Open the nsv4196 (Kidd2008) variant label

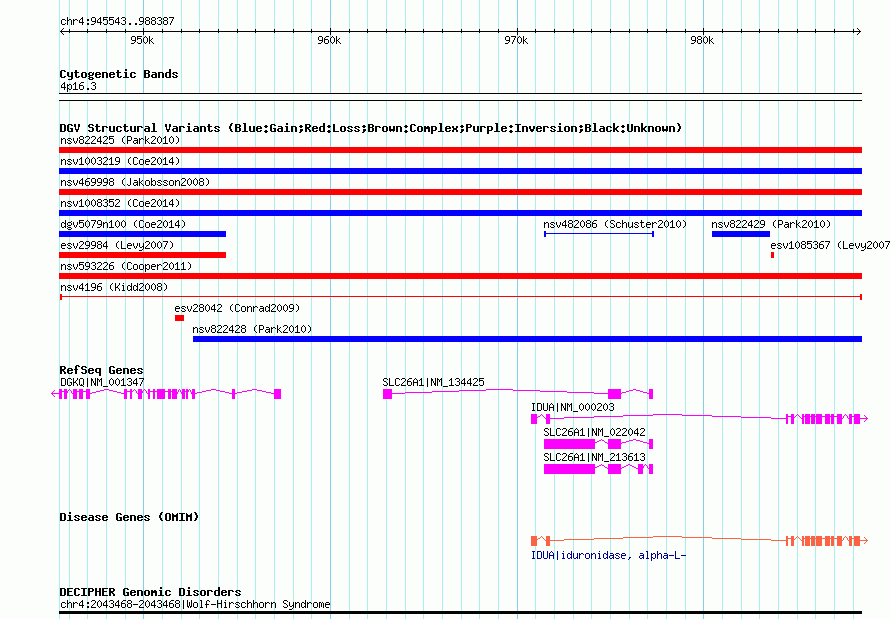(x=114, y=287)
